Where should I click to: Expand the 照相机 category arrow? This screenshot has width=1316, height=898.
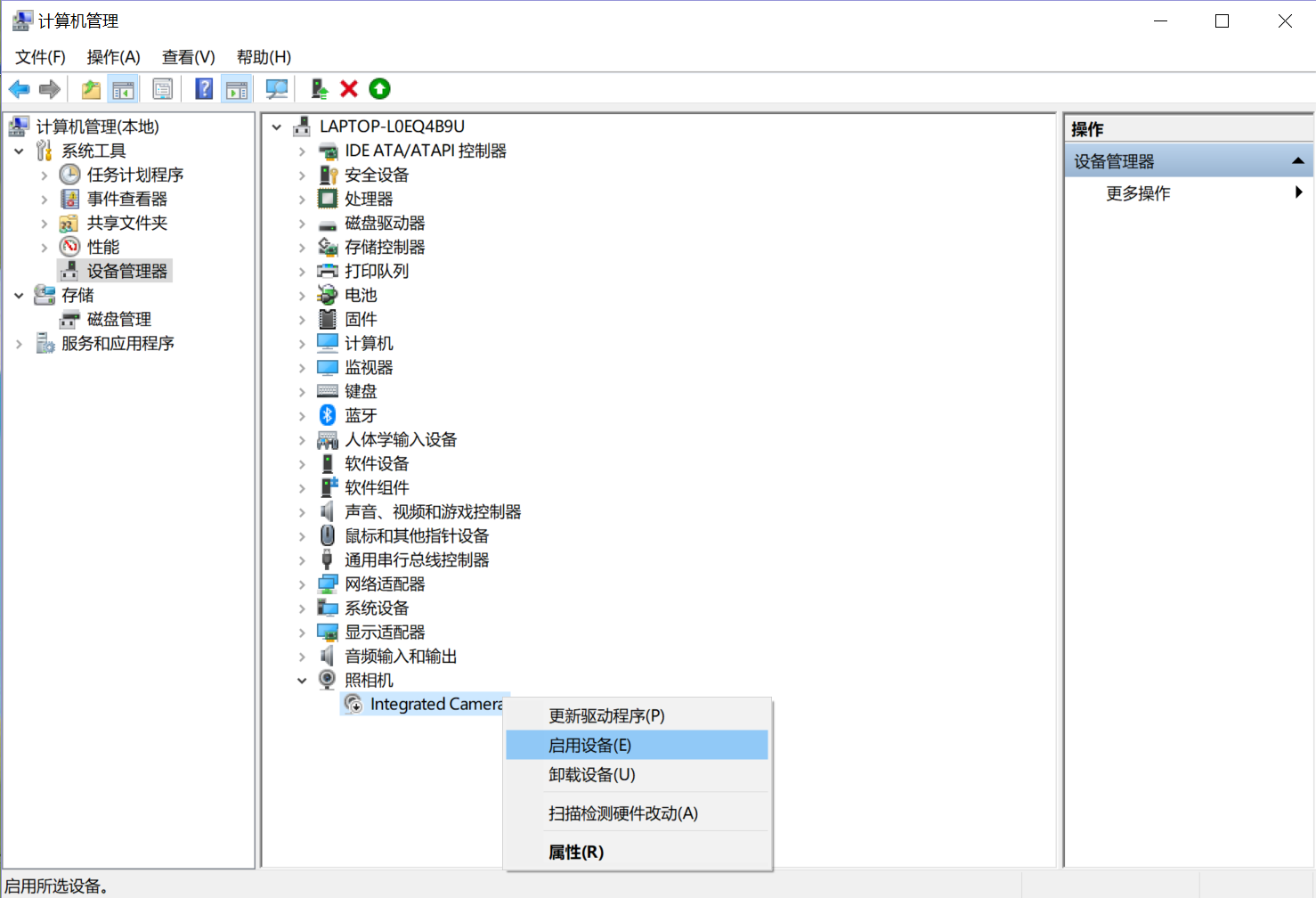coord(302,679)
